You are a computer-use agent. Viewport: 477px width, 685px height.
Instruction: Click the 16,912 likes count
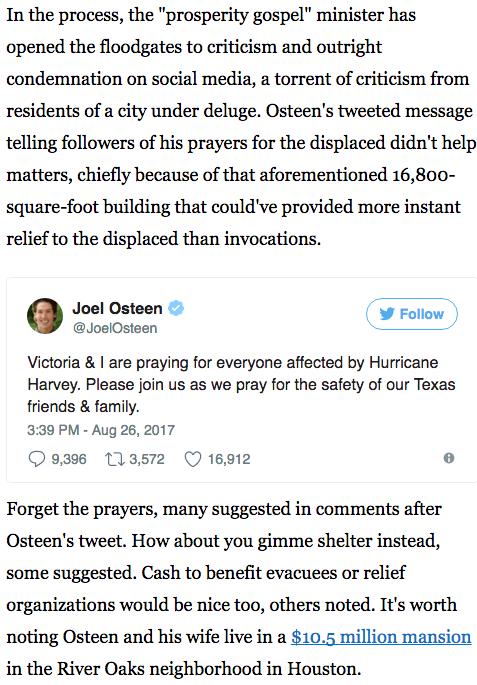tap(229, 459)
